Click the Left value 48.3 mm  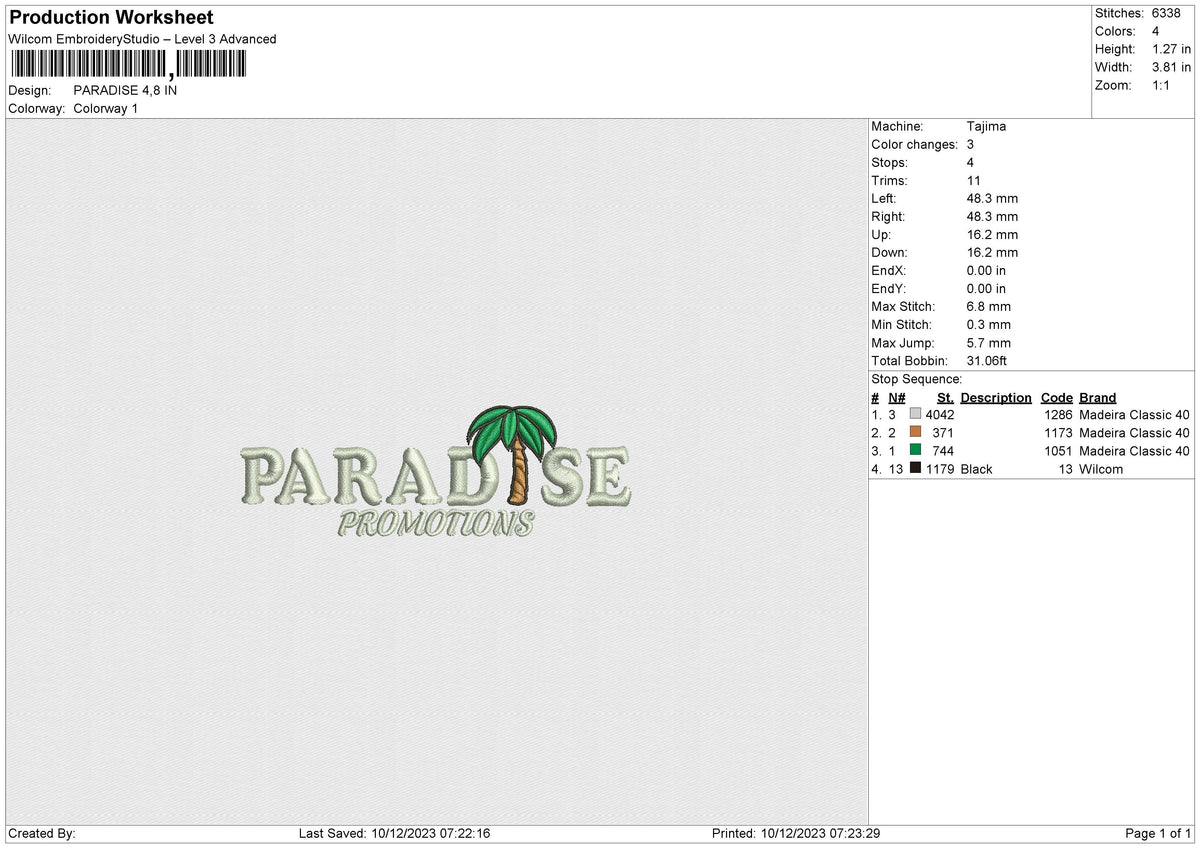point(993,198)
